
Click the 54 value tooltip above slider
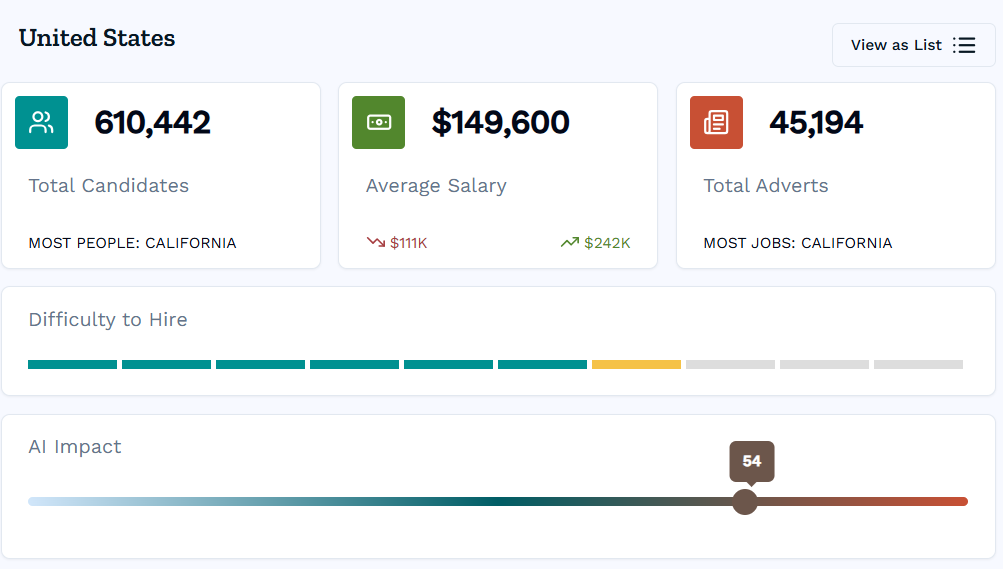[x=752, y=461]
